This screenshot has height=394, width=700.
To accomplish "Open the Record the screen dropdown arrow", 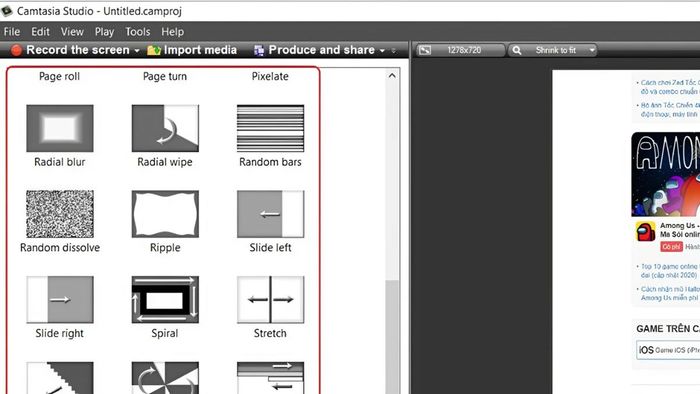I will pos(137,51).
